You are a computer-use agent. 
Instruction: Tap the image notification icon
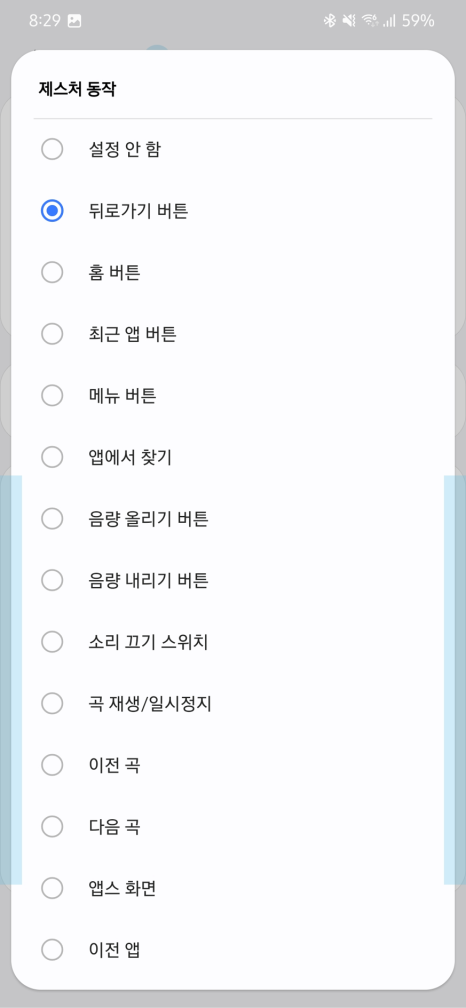(x=75, y=21)
